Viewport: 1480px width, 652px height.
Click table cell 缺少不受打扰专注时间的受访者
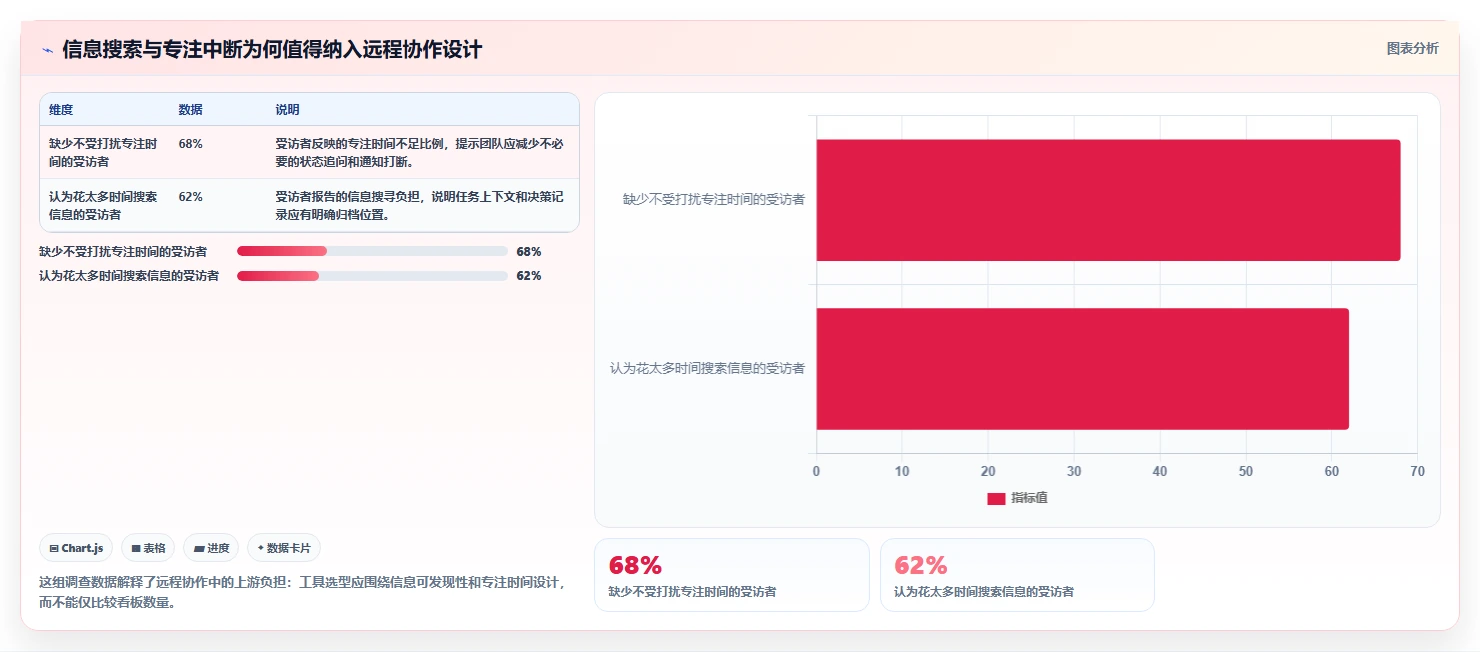tap(104, 152)
